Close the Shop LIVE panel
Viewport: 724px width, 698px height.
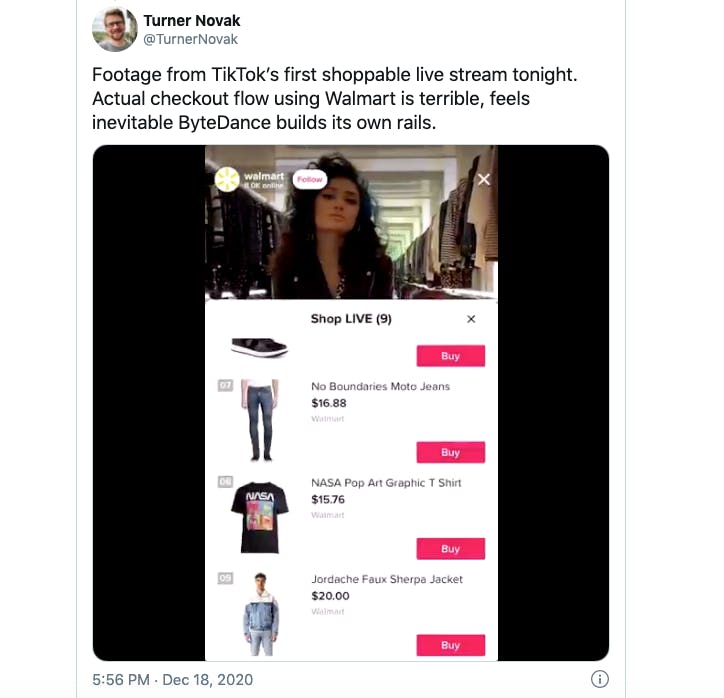pos(471,319)
